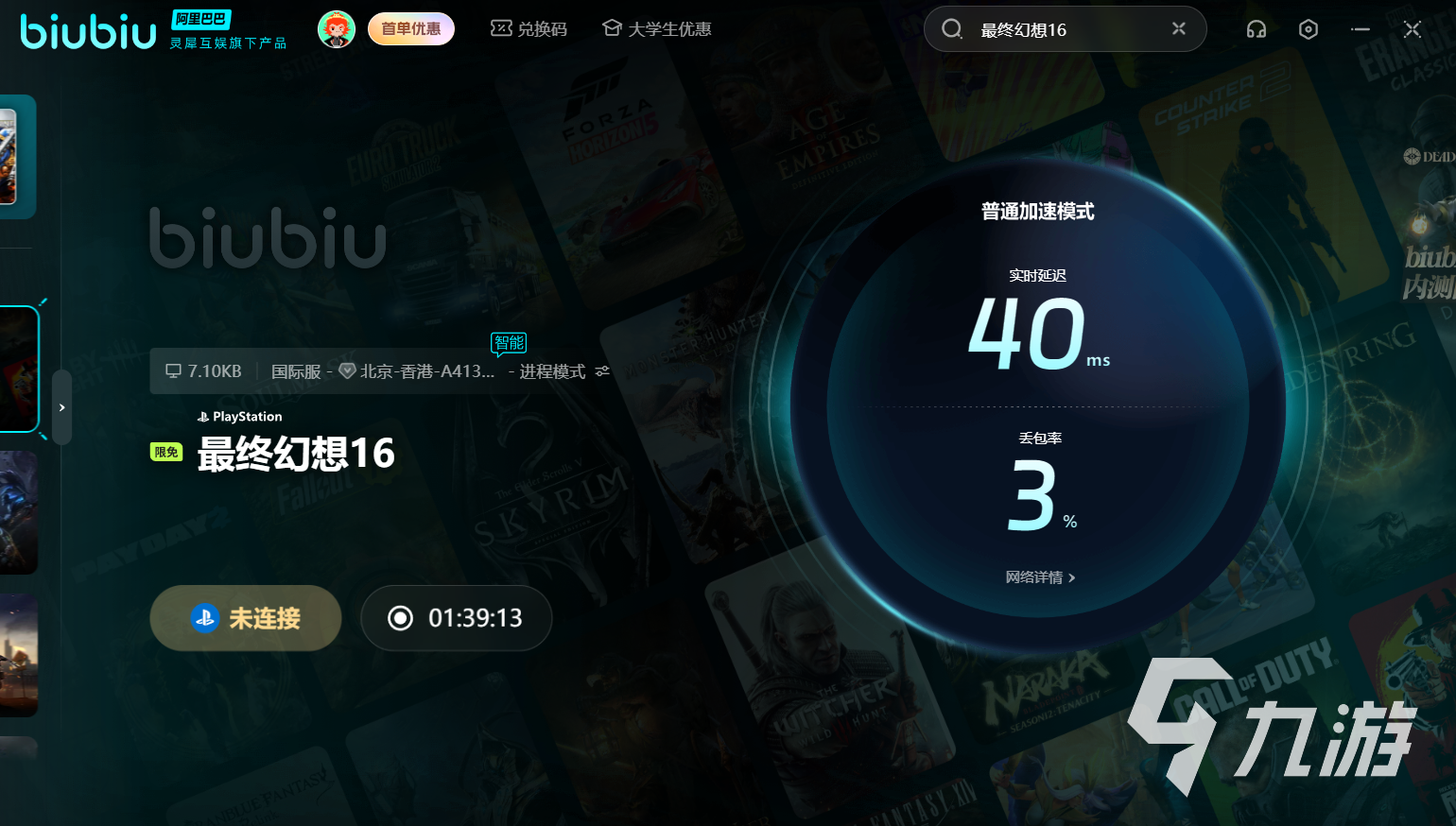
Task: Clear the search text with the X
Action: [x=1178, y=28]
